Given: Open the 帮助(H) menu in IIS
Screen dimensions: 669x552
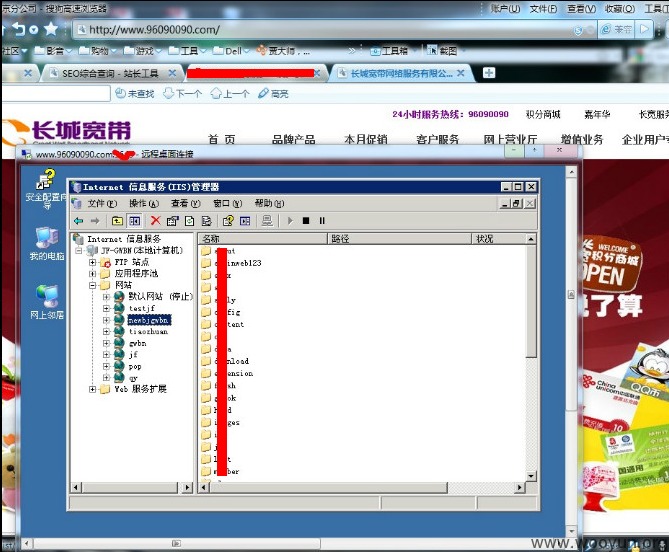Looking at the screenshot, I should coord(269,203).
